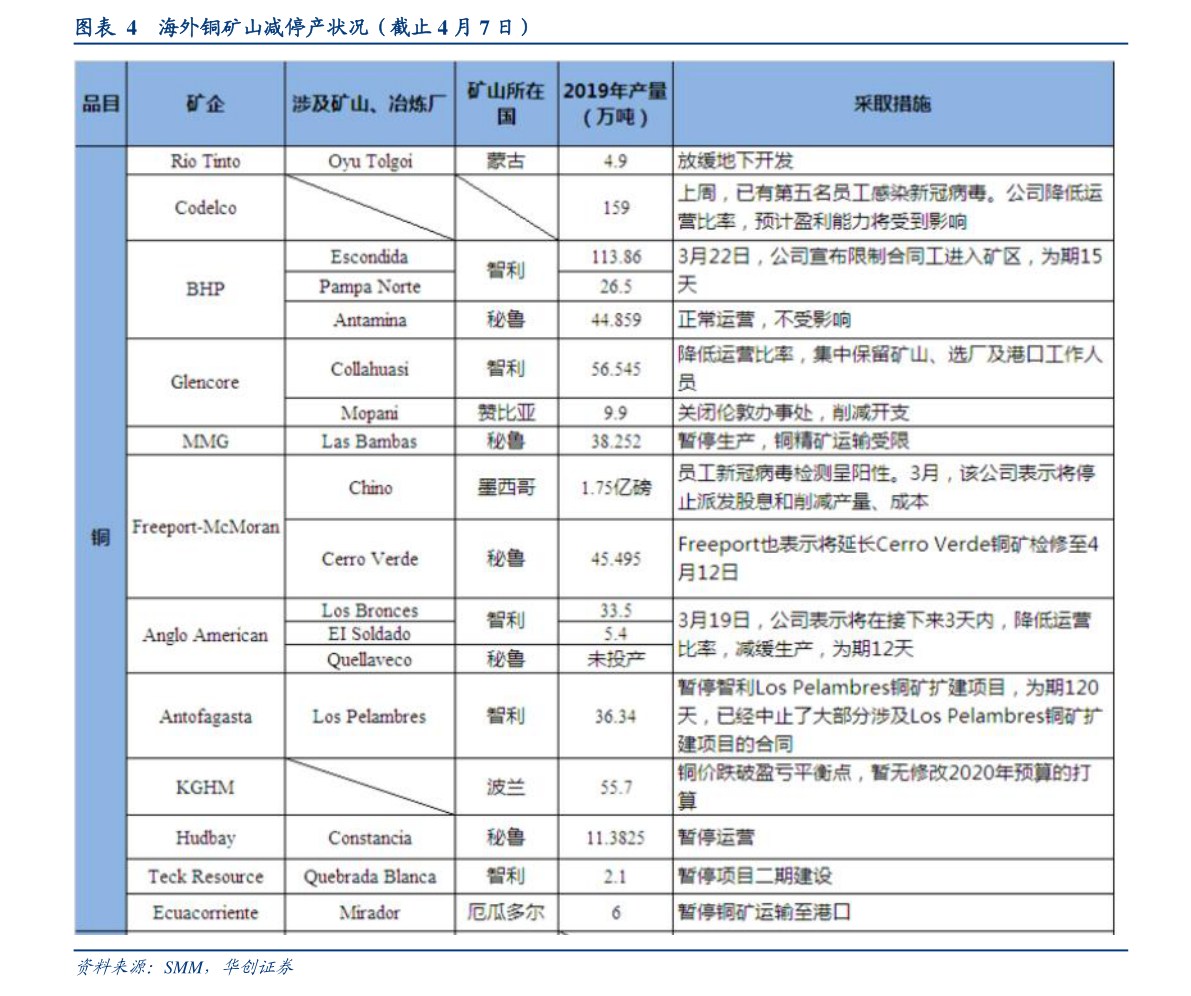
Task: Select the Escondida mine cell
Action: point(370,257)
